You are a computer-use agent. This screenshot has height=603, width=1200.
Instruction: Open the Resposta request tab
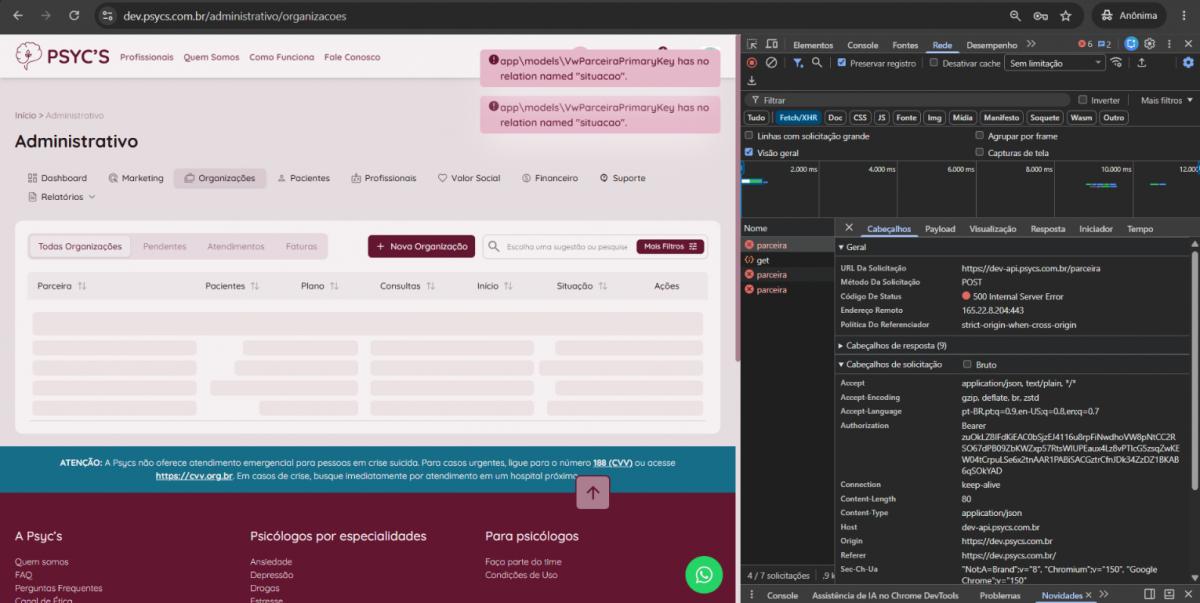[1048, 229]
